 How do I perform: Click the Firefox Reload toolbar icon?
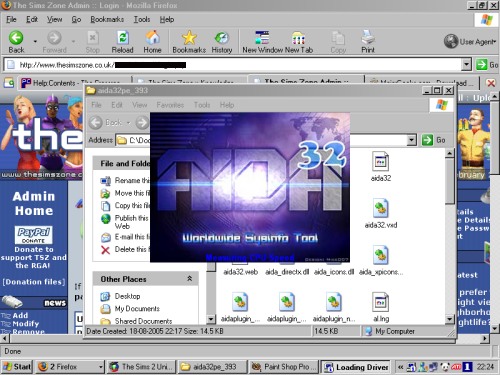coord(123,38)
